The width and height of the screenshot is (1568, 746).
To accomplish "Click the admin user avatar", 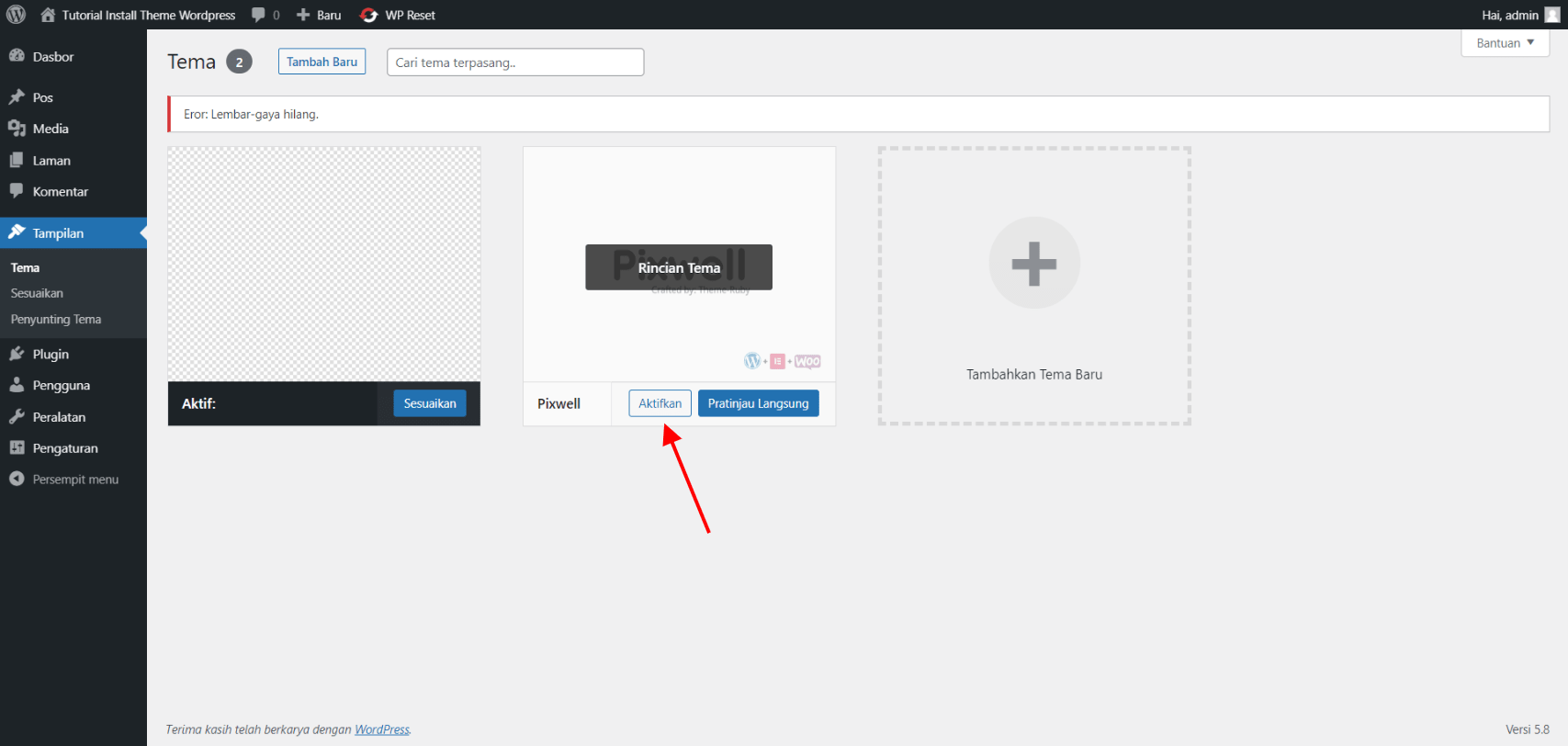I will [x=1551, y=15].
